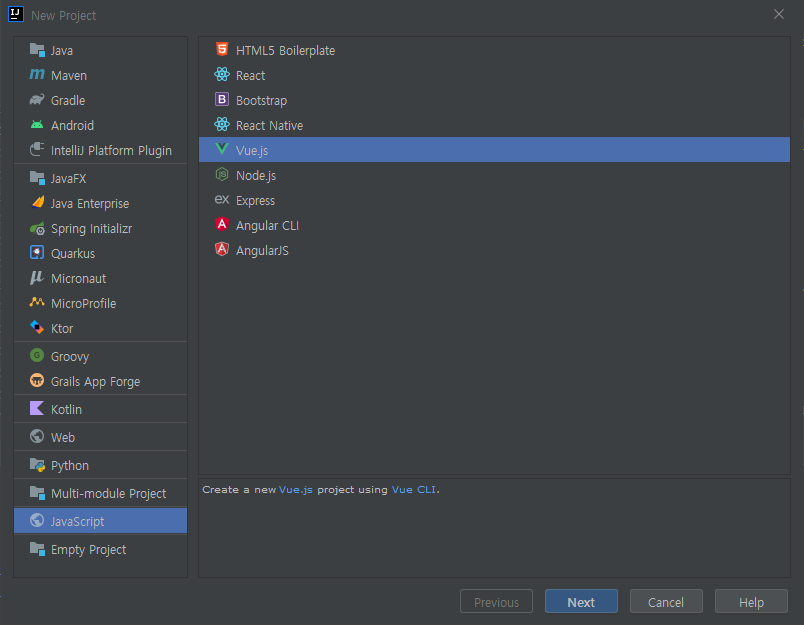Choose Multi-module Project type
Screen dimensions: 804x625
100,493
